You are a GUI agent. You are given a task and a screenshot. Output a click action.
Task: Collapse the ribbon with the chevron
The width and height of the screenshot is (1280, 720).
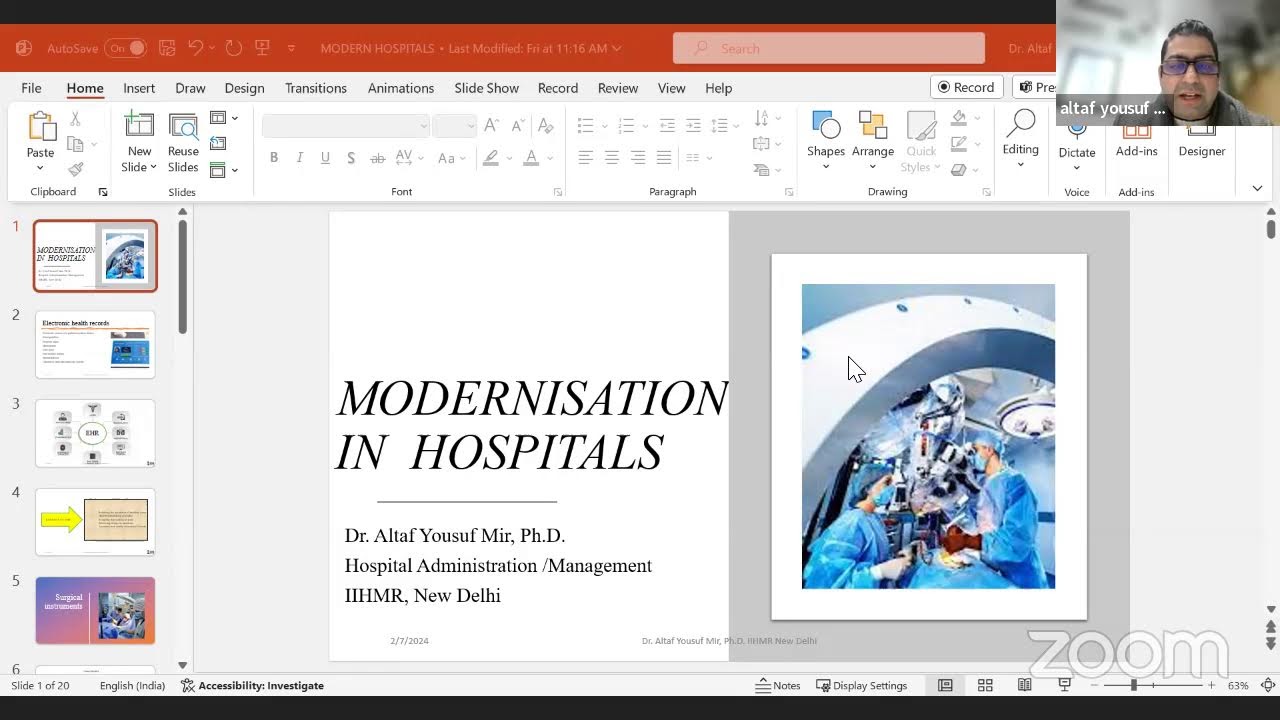(x=1257, y=188)
